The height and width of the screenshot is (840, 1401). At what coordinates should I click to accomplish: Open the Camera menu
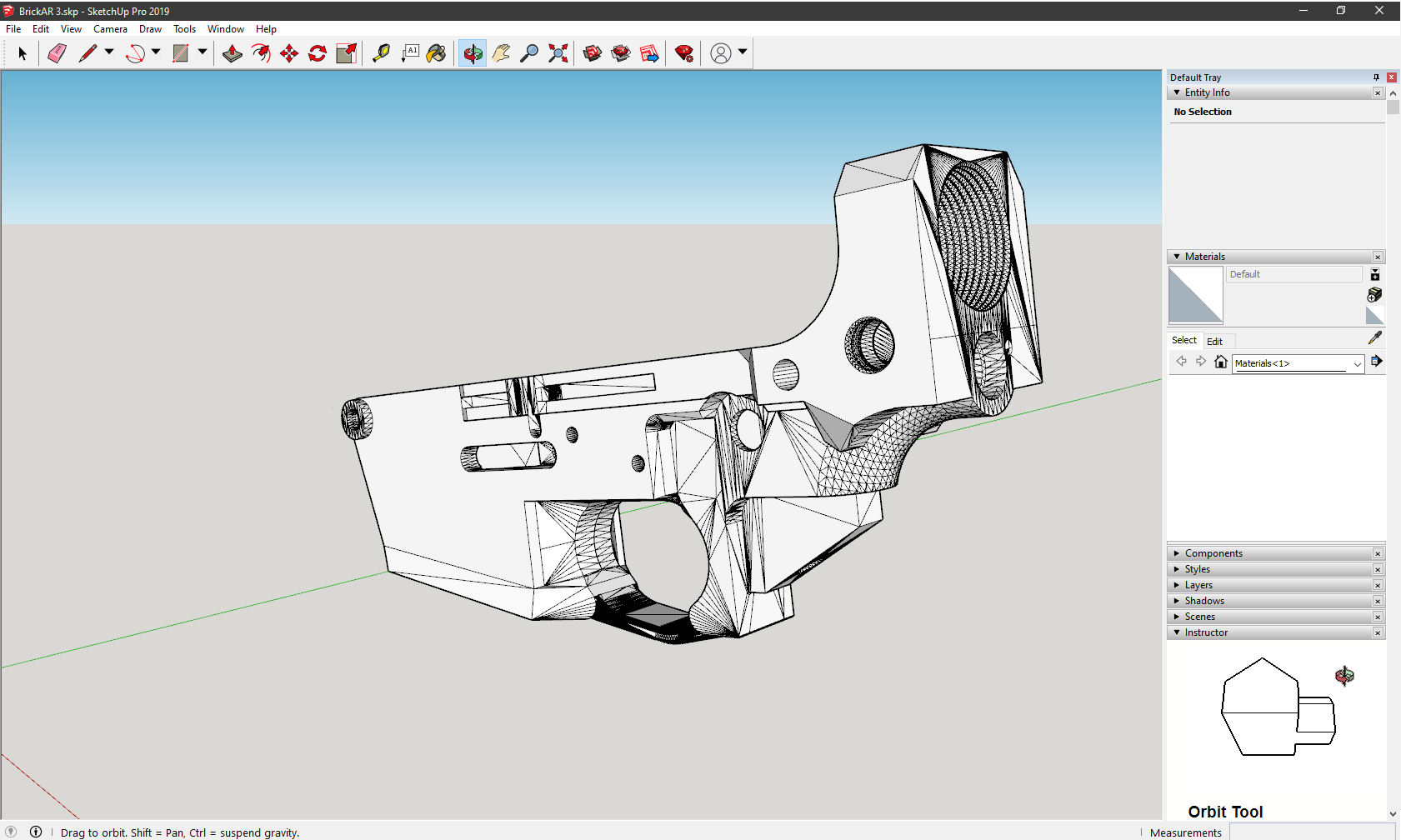point(110,29)
